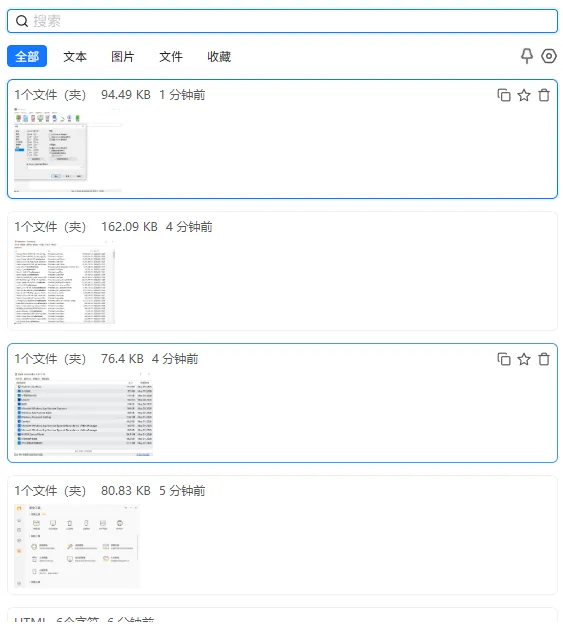Click '1个文件（夹）' label of 162.09 KB entry
The width and height of the screenshot is (563, 628).
[50, 227]
